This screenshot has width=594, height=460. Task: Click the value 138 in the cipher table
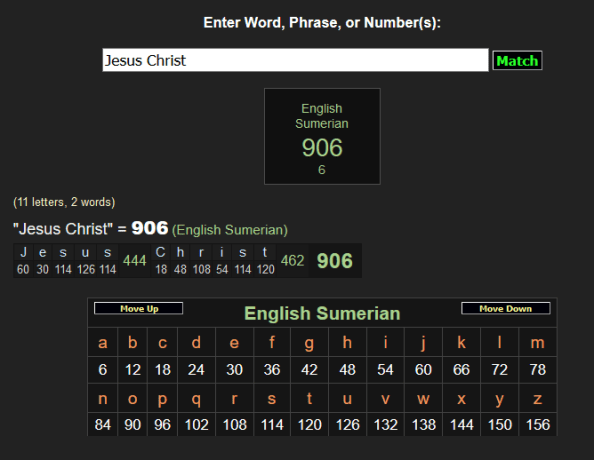point(424,425)
